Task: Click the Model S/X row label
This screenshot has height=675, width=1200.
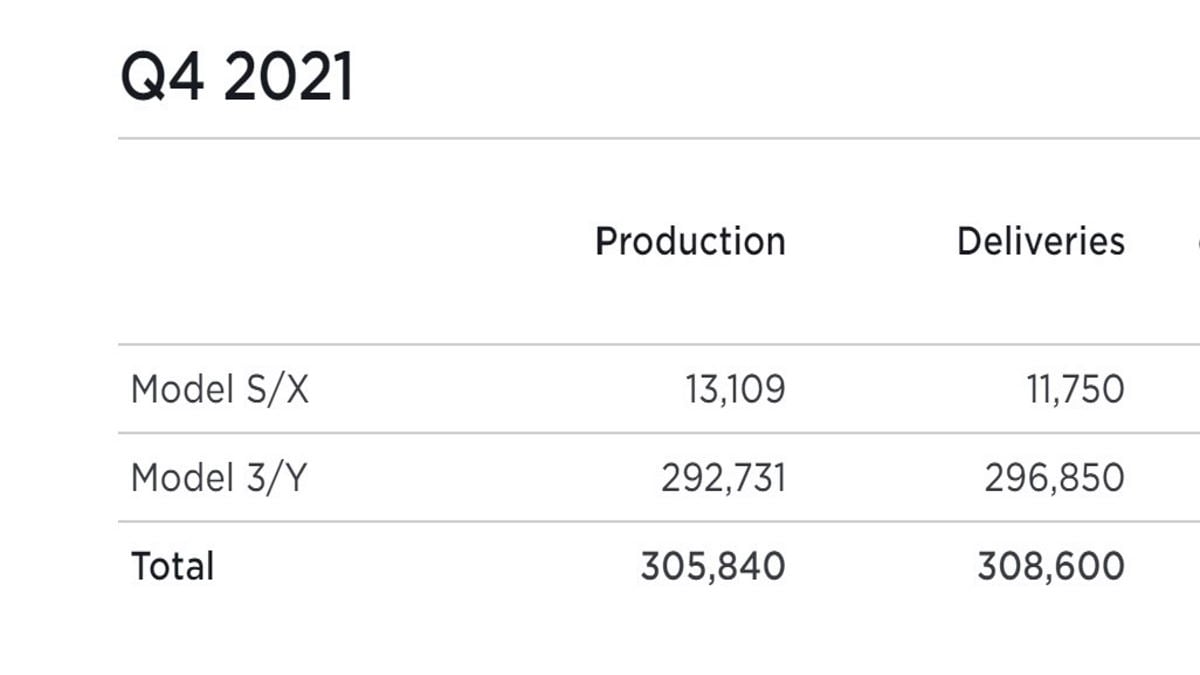Action: tap(220, 389)
